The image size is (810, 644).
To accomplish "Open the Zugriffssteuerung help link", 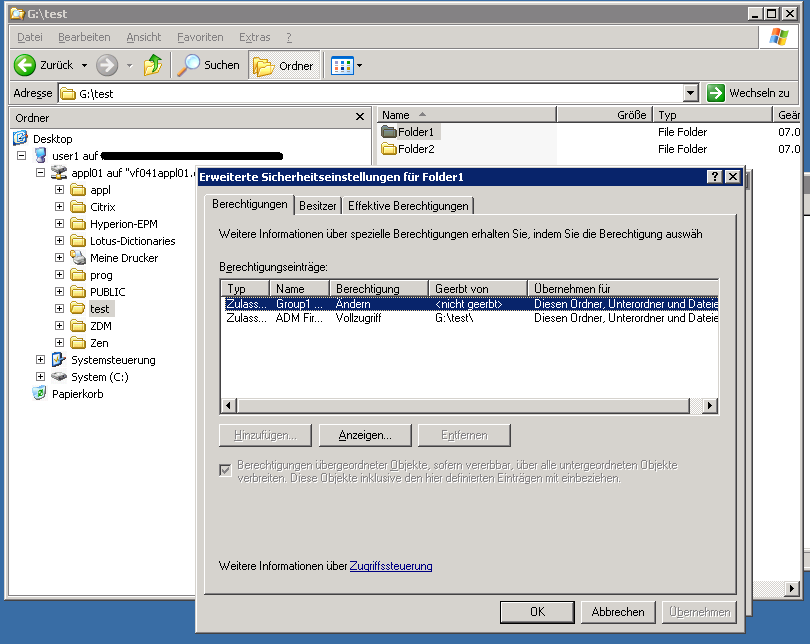I will coord(391,566).
